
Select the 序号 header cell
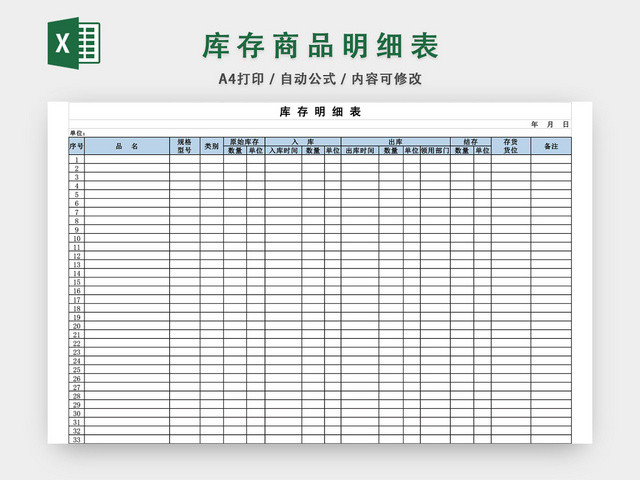coord(76,146)
